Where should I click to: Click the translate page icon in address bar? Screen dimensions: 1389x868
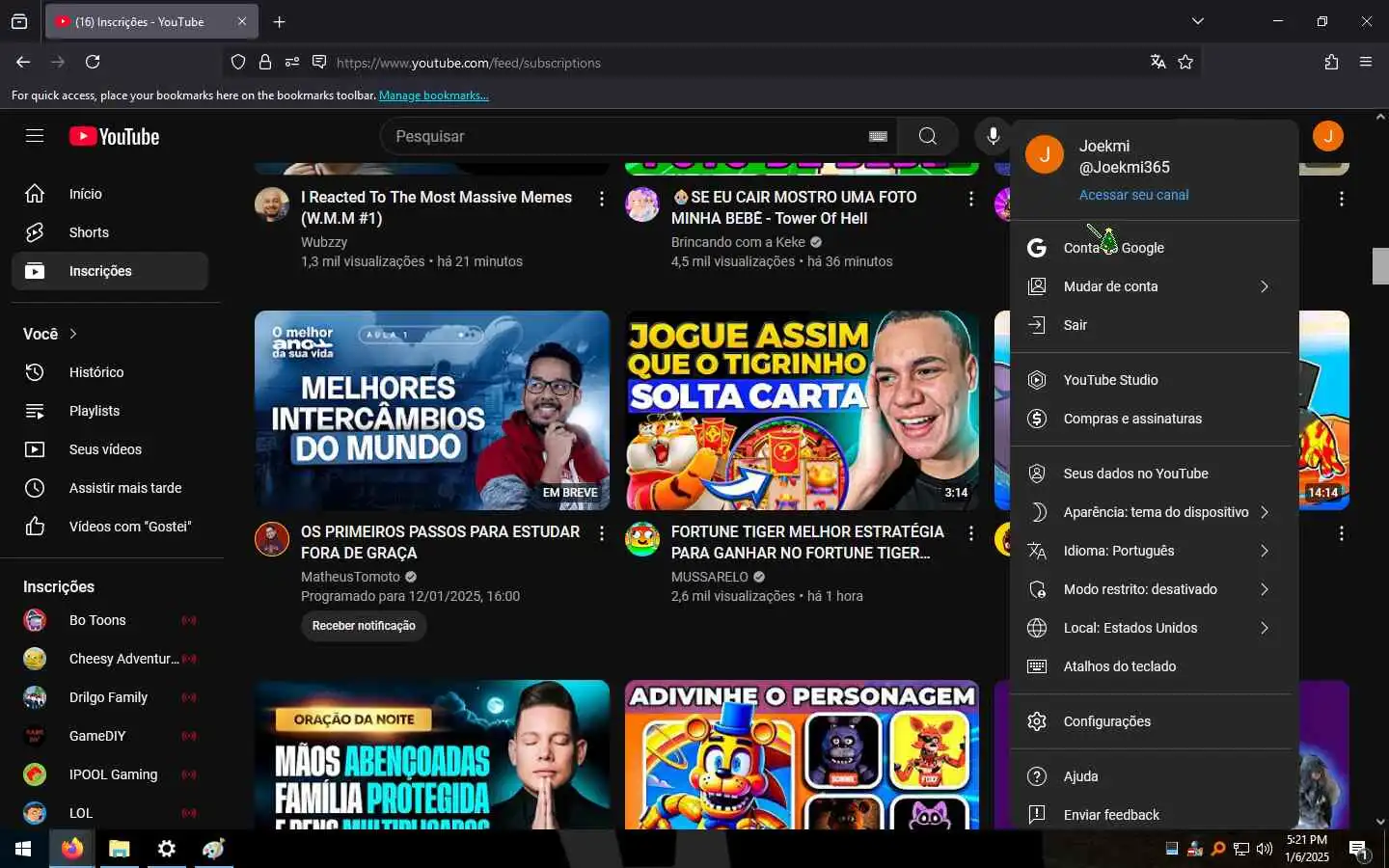coord(1158,62)
